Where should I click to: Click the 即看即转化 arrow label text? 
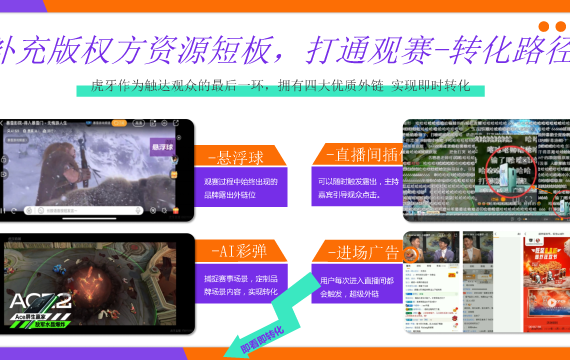[262, 340]
